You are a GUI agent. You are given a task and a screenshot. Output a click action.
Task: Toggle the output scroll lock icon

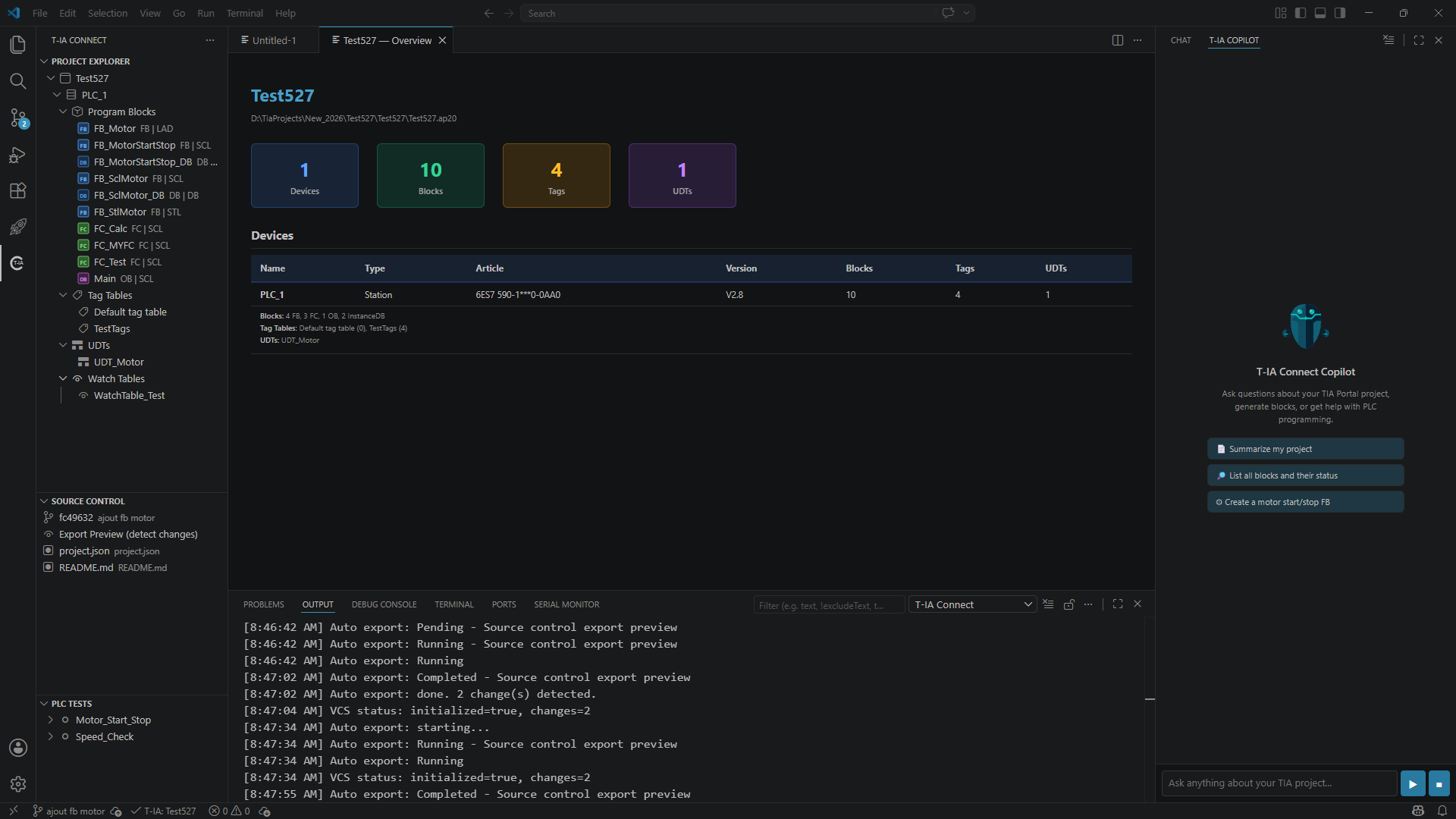coord(1068,604)
